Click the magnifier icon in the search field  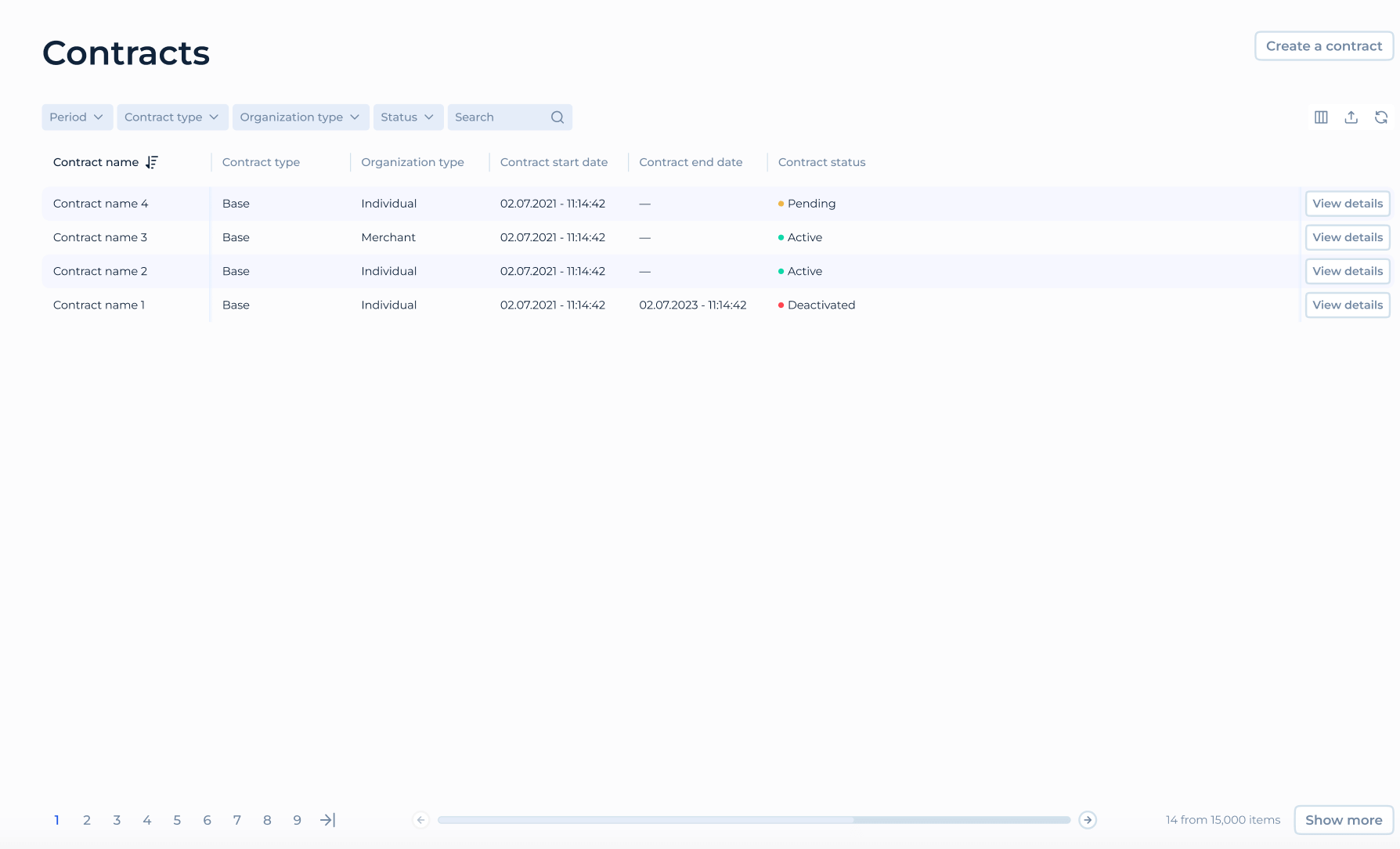click(x=557, y=117)
